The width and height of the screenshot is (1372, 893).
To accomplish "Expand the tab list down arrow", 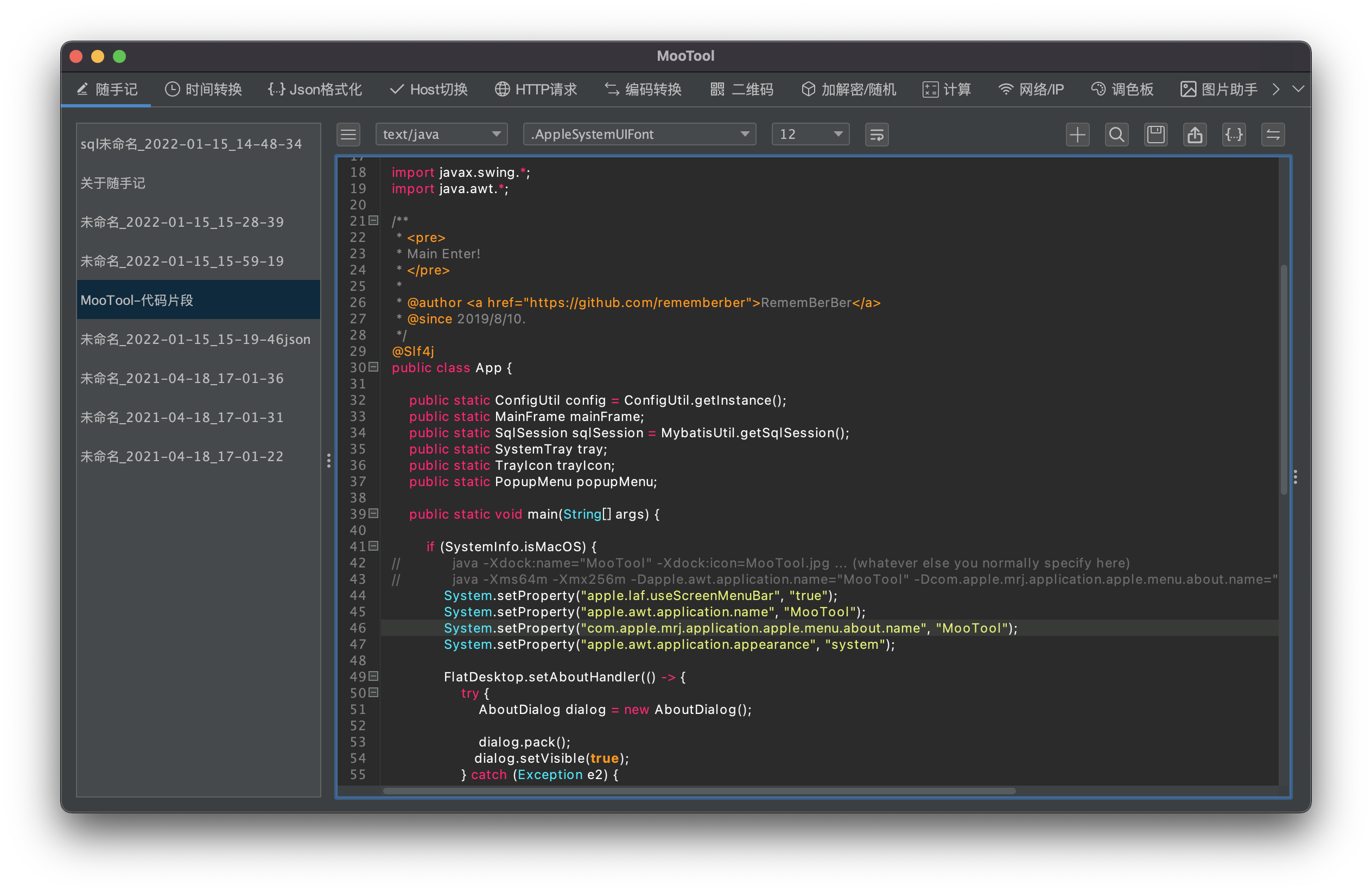I will 1298,90.
